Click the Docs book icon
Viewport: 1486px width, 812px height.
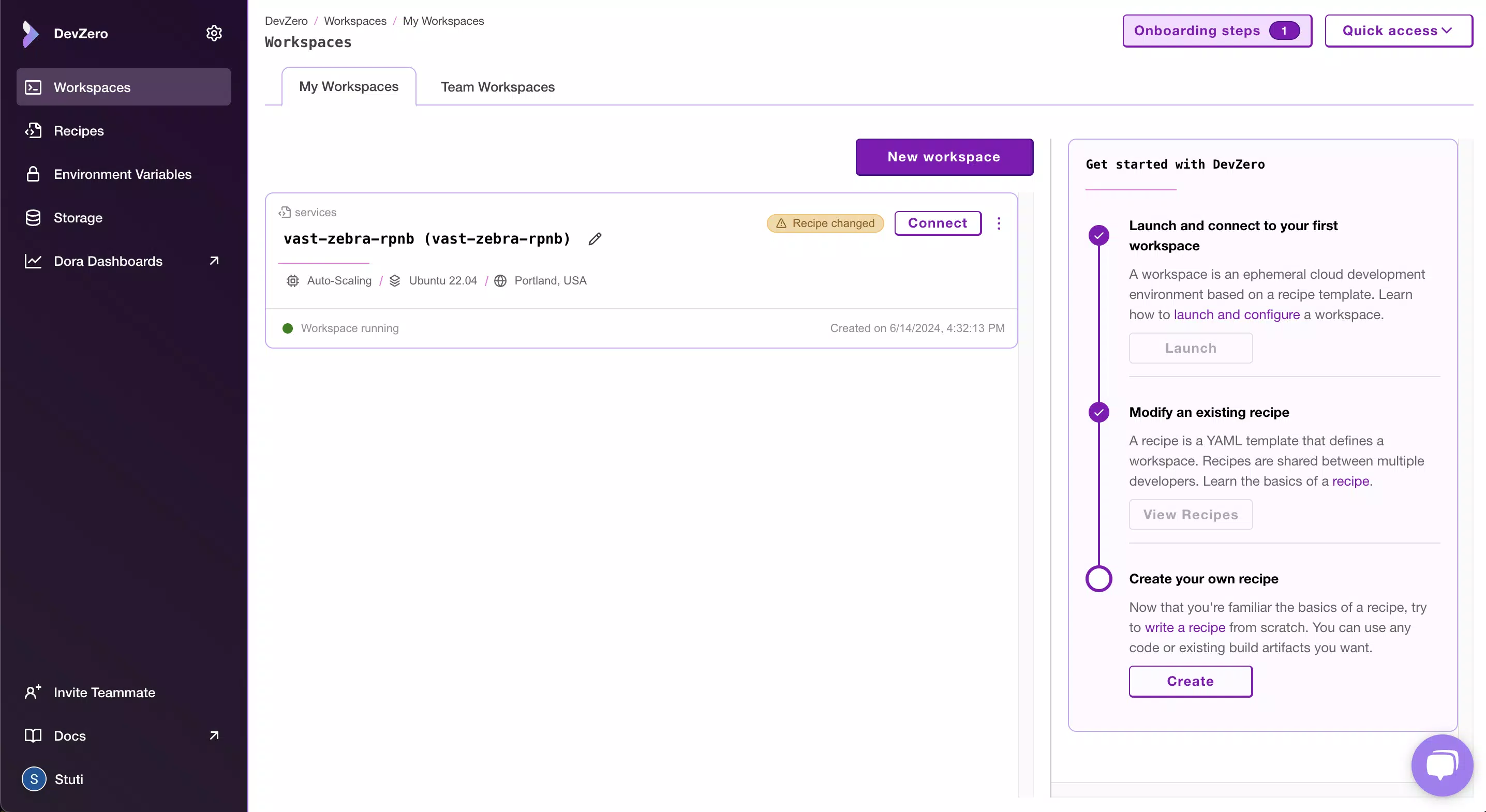point(34,735)
